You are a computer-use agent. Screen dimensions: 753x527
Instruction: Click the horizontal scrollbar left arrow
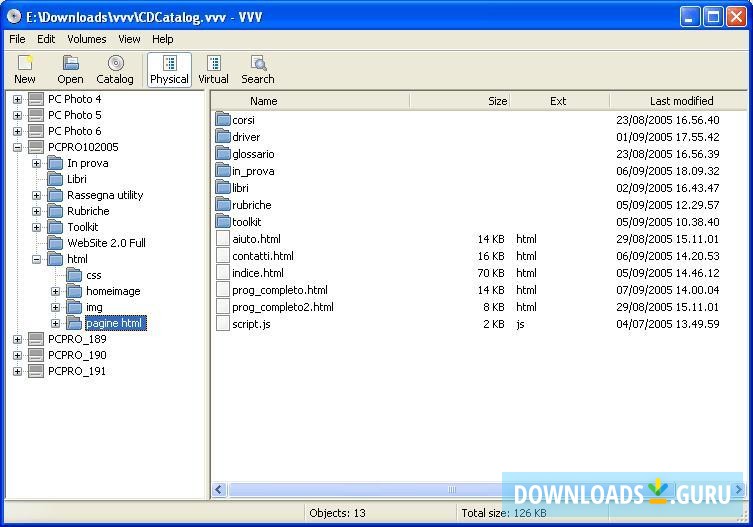tap(219, 490)
